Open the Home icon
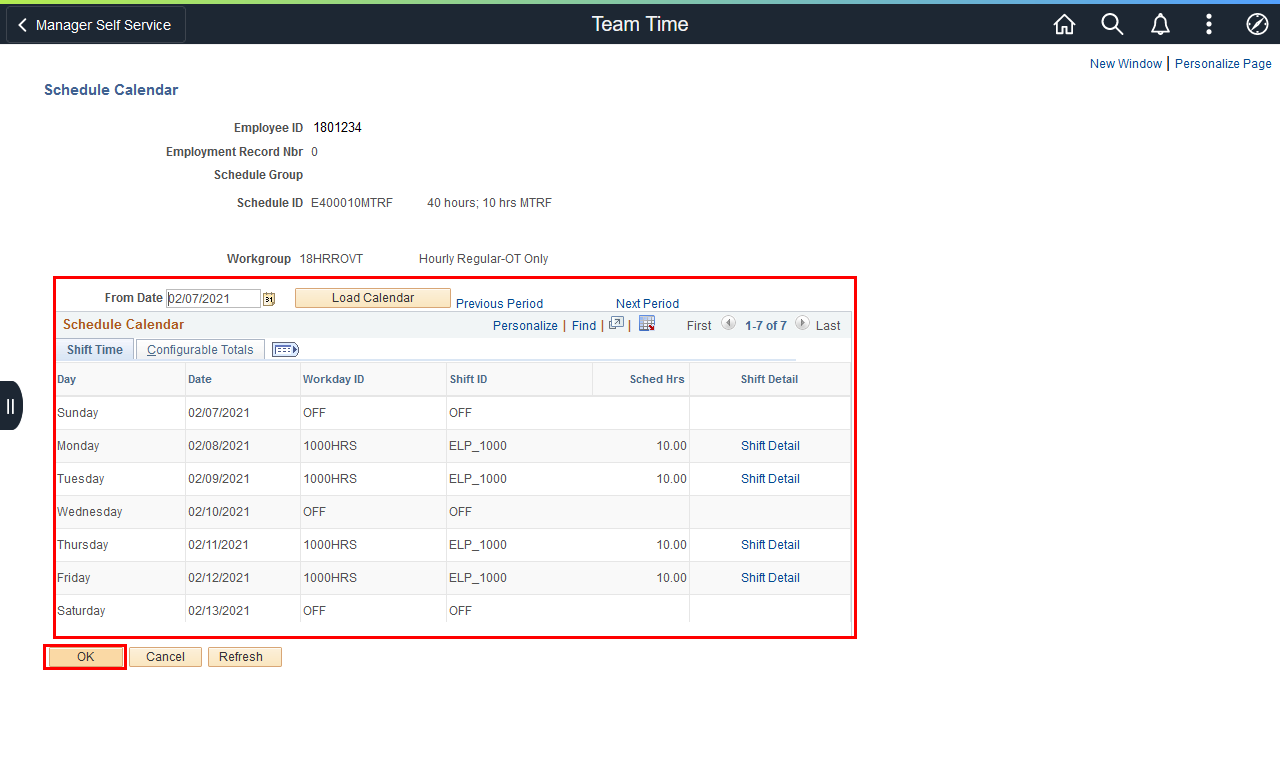Viewport: 1280px width, 768px height. (1064, 24)
